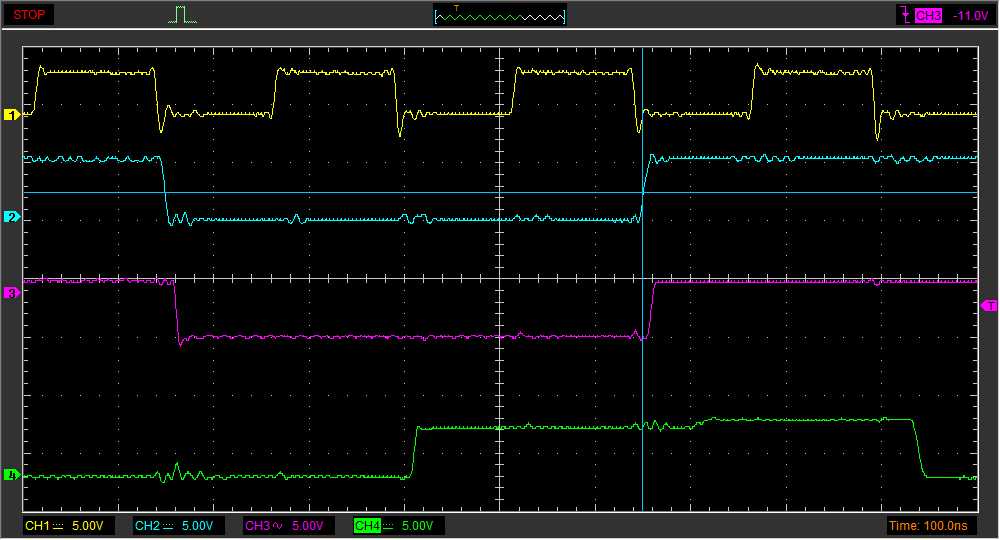The height and width of the screenshot is (540, 1000).
Task: Open the CH3 channel settings label
Action: 256,526
